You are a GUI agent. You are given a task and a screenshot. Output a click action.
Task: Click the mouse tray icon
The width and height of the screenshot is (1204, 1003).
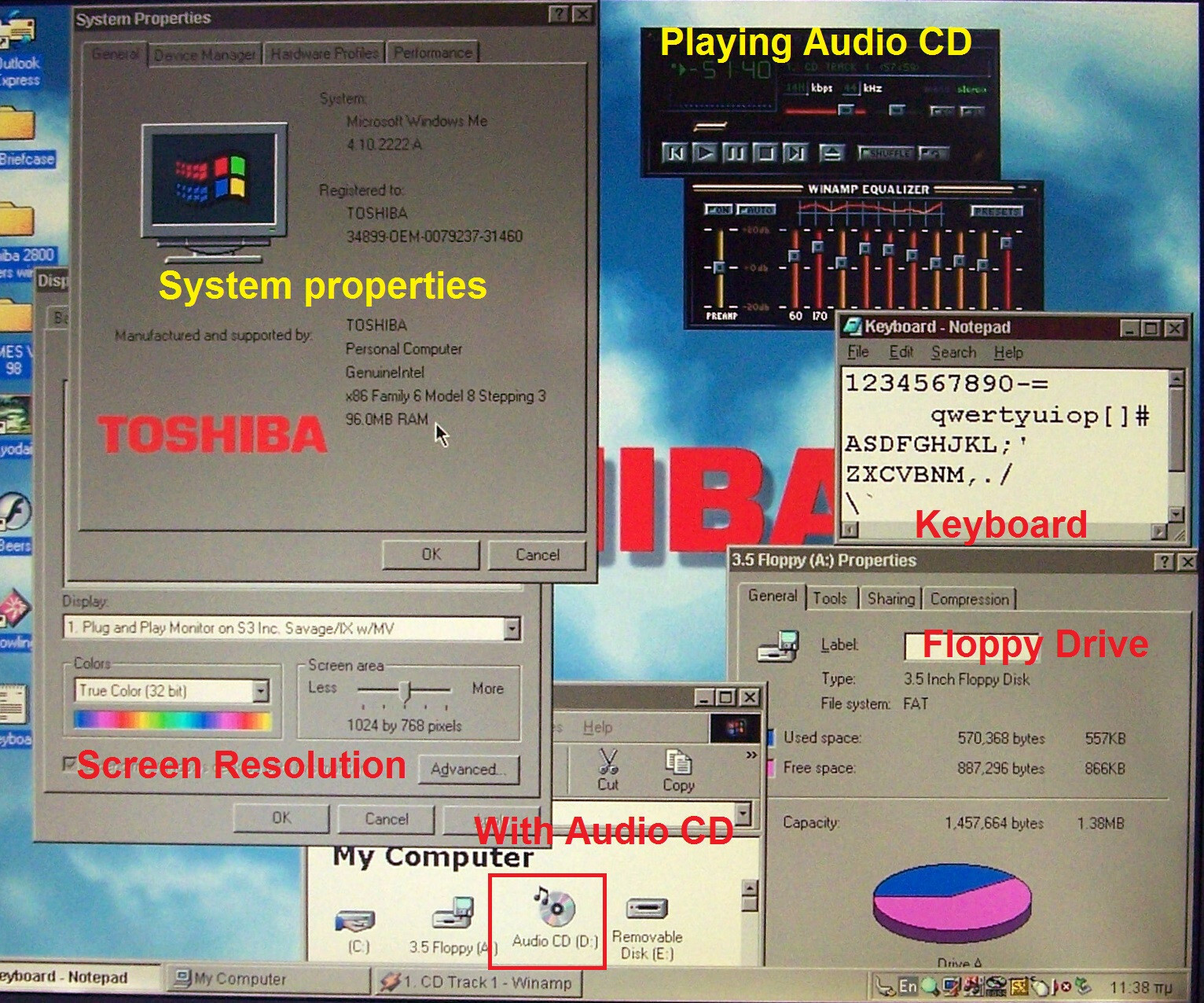[1041, 986]
